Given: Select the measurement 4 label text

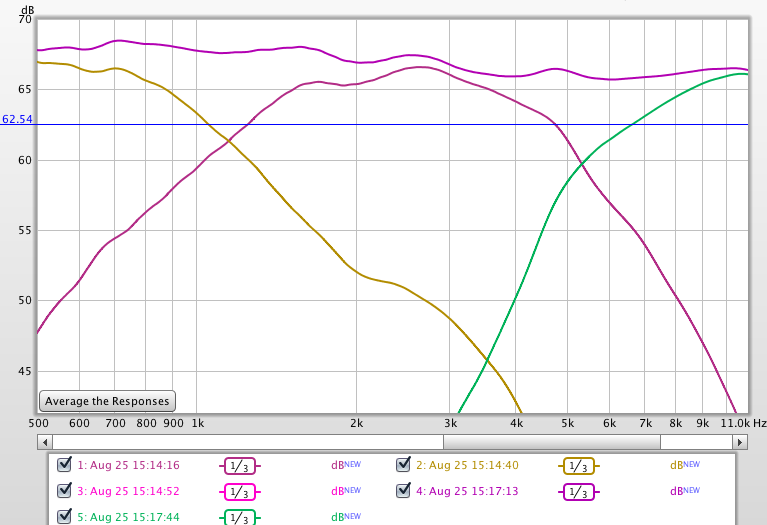Looking at the screenshot, I should point(466,491).
